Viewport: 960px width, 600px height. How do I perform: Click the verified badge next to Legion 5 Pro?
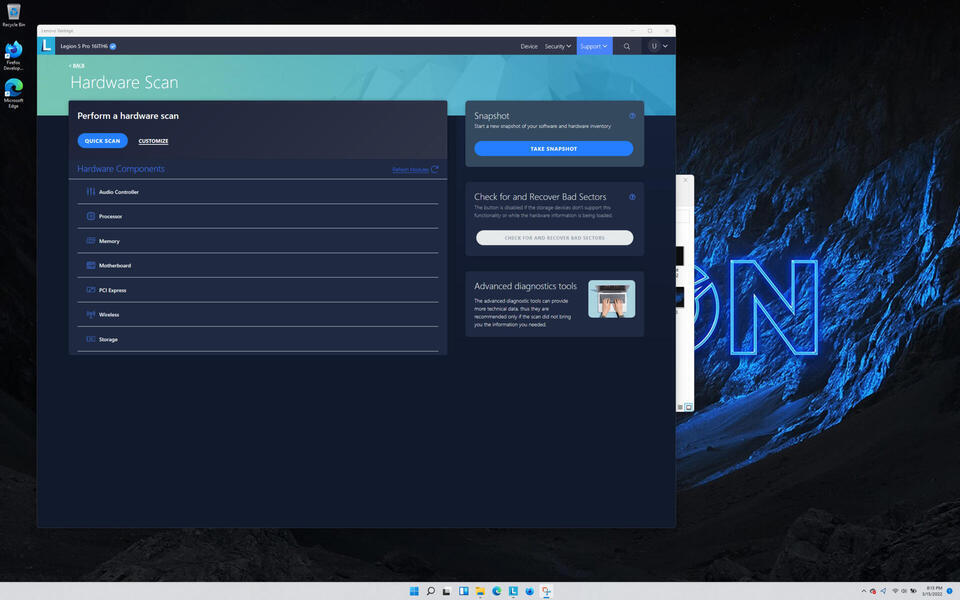113,47
